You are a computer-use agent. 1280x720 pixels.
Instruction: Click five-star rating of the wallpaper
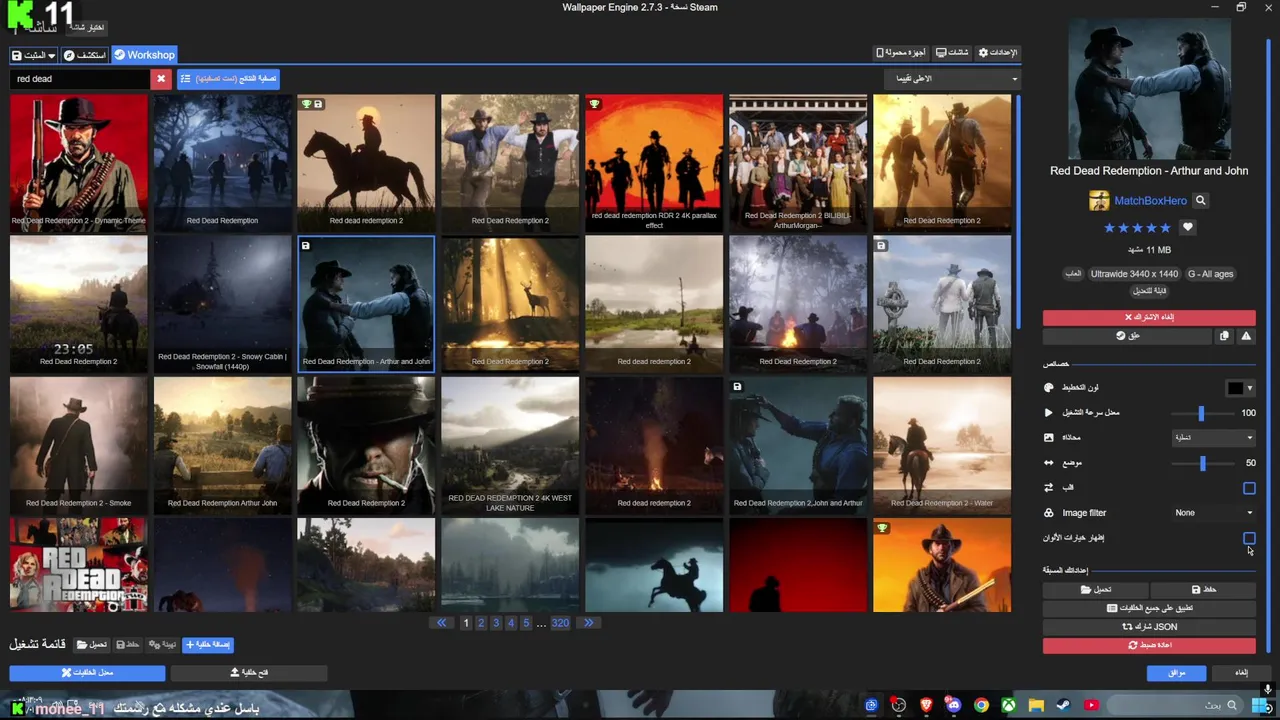(x=1137, y=228)
